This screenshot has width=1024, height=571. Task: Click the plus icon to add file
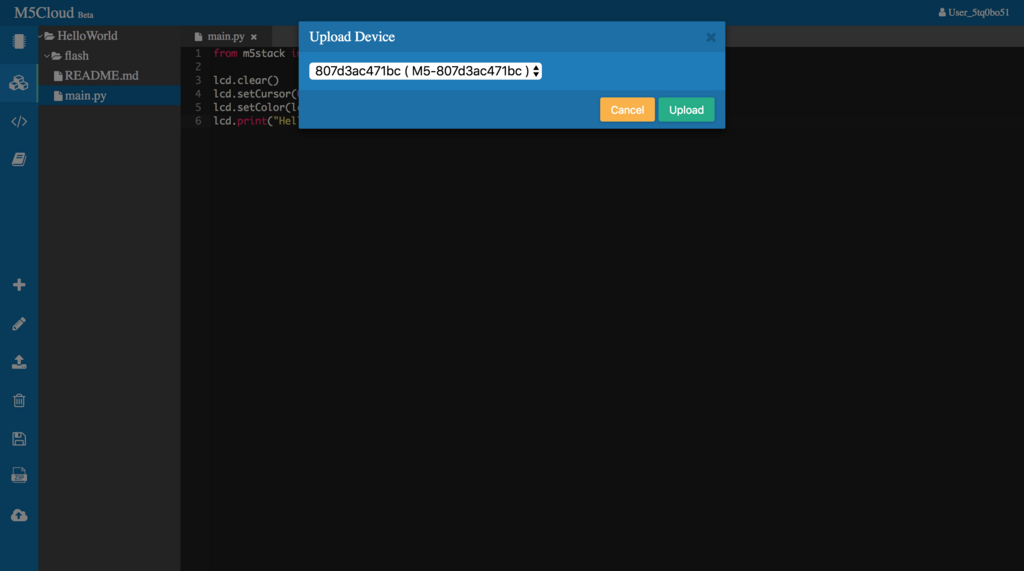pos(19,285)
